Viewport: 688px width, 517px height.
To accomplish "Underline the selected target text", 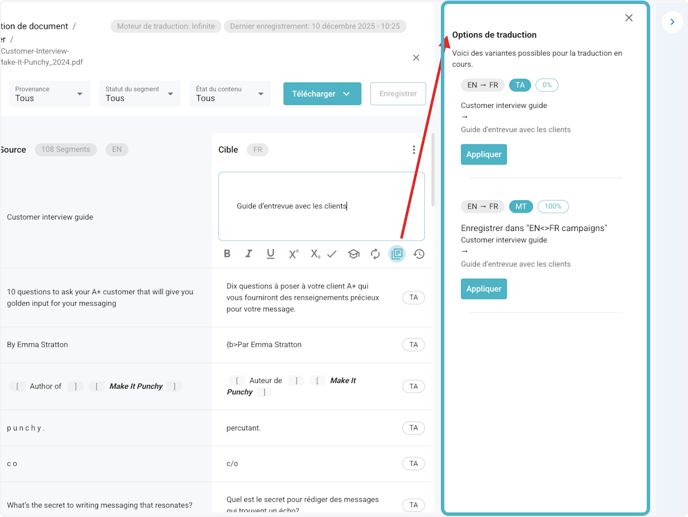I will [270, 254].
